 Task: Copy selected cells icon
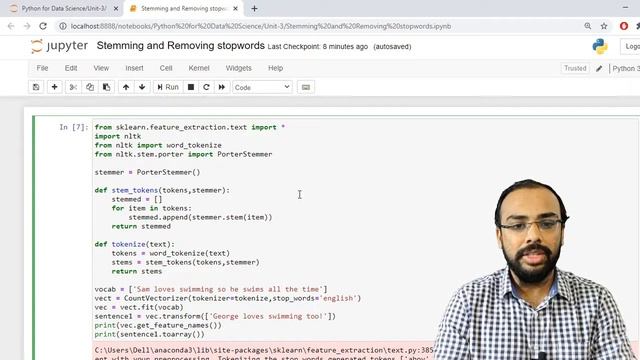(x=90, y=87)
